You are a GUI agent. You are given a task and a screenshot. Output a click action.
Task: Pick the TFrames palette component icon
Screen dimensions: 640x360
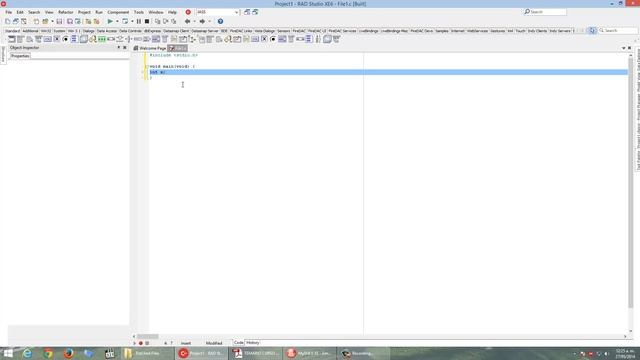pyautogui.click(x=11, y=39)
